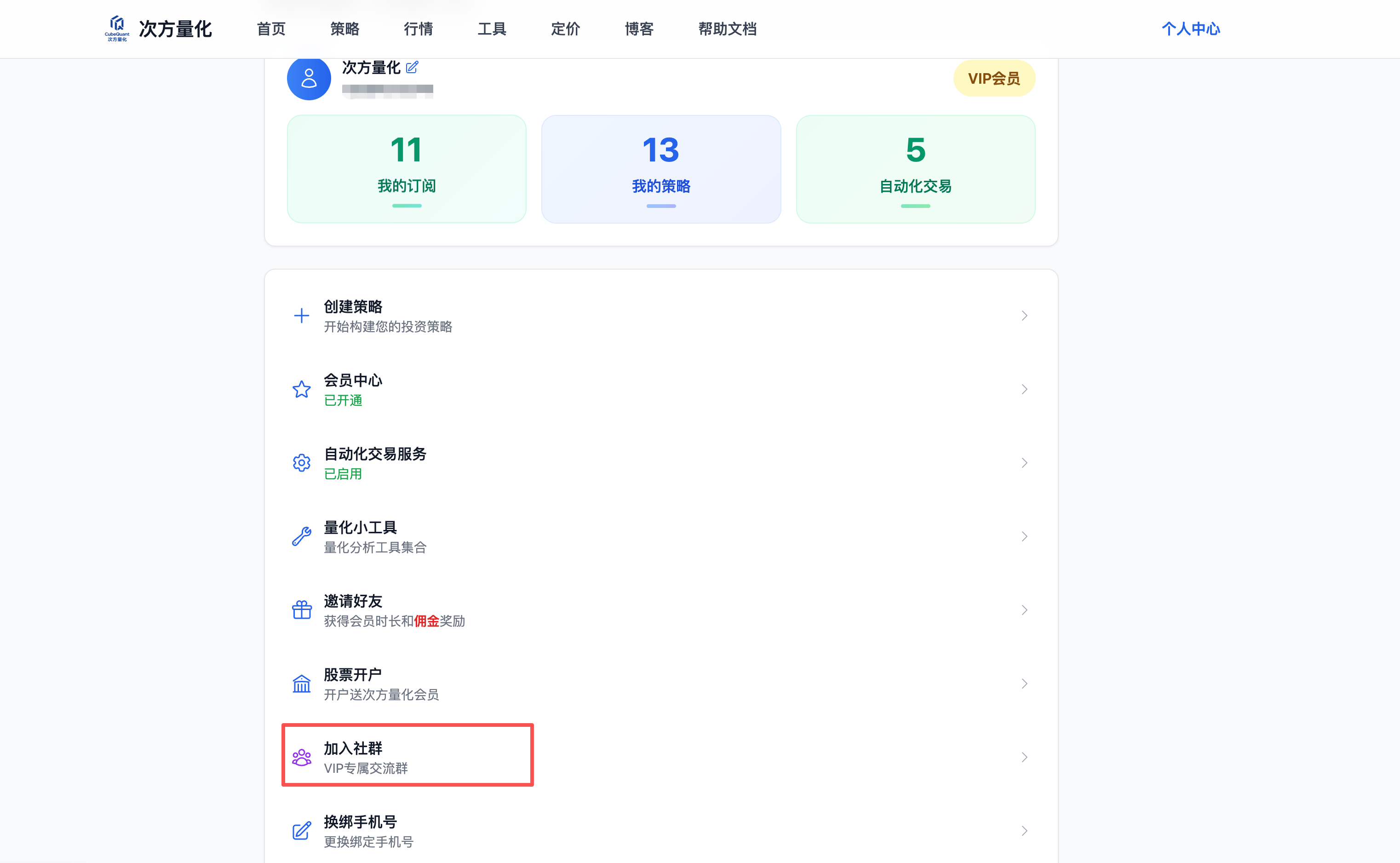The height and width of the screenshot is (863, 1400).
Task: Click the purple group icon for 加入社群
Action: (301, 757)
